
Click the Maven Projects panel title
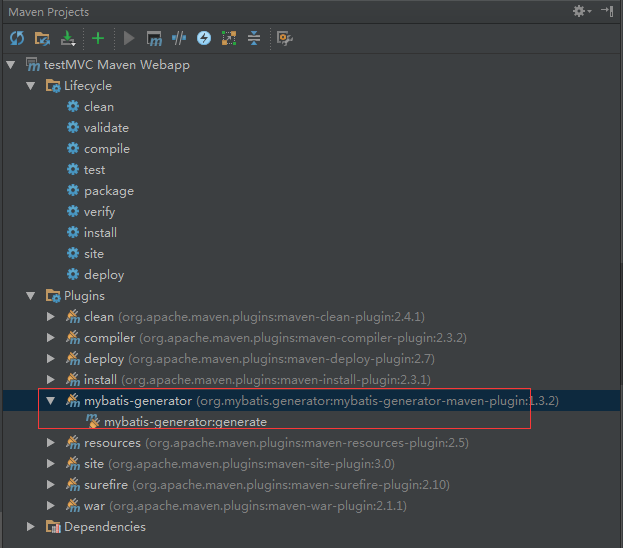coord(48,12)
